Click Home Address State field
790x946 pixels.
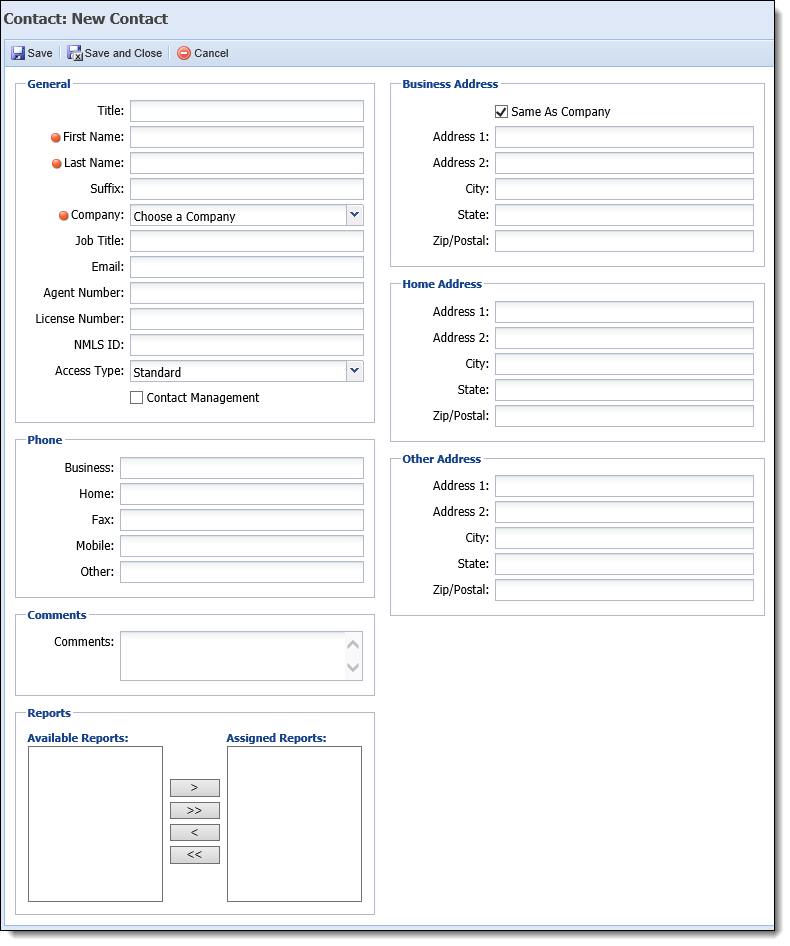625,390
